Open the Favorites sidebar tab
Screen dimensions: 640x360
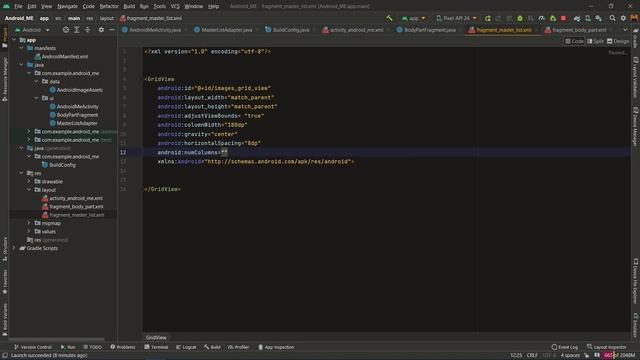[5, 282]
